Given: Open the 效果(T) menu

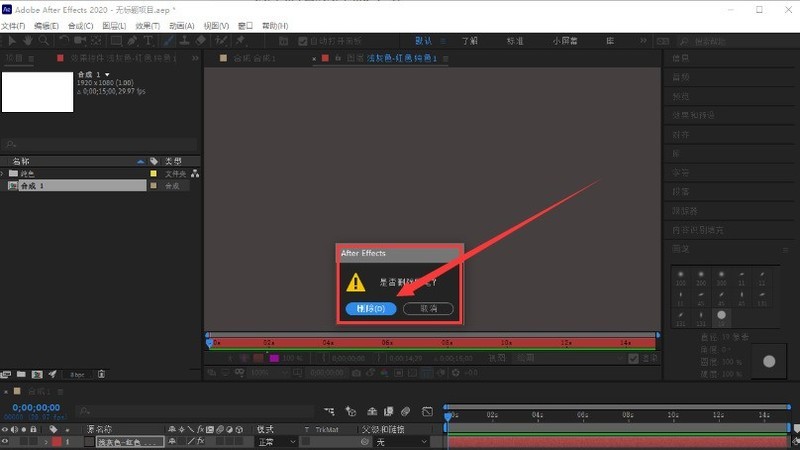Looking at the screenshot, I should (147, 25).
